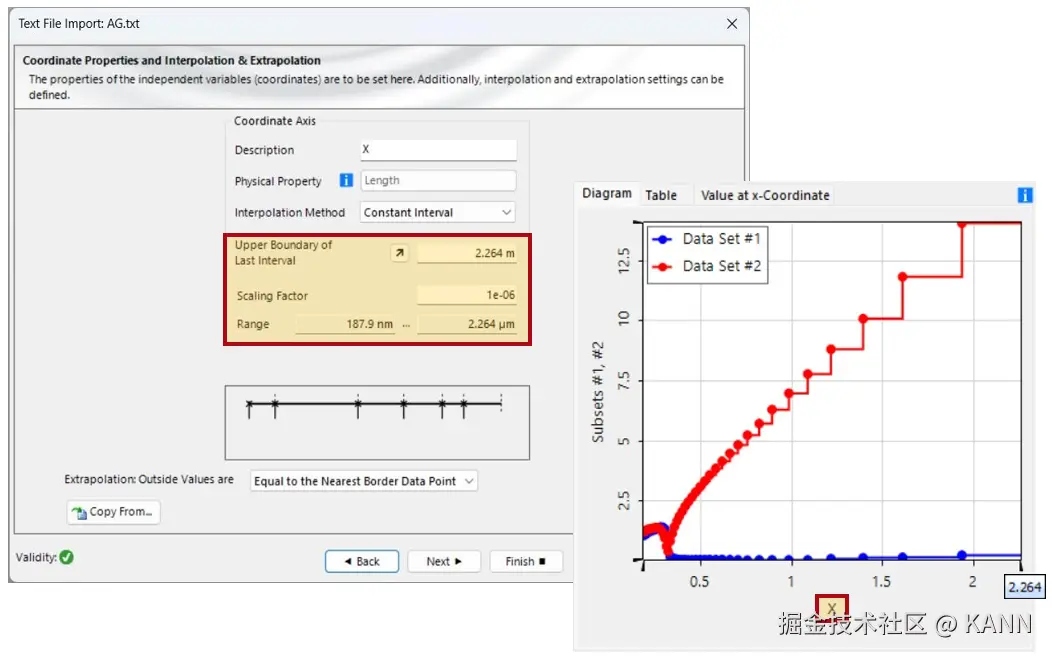The image size is (1052, 657).
Task: Click the Copy From… button
Action: click(113, 512)
